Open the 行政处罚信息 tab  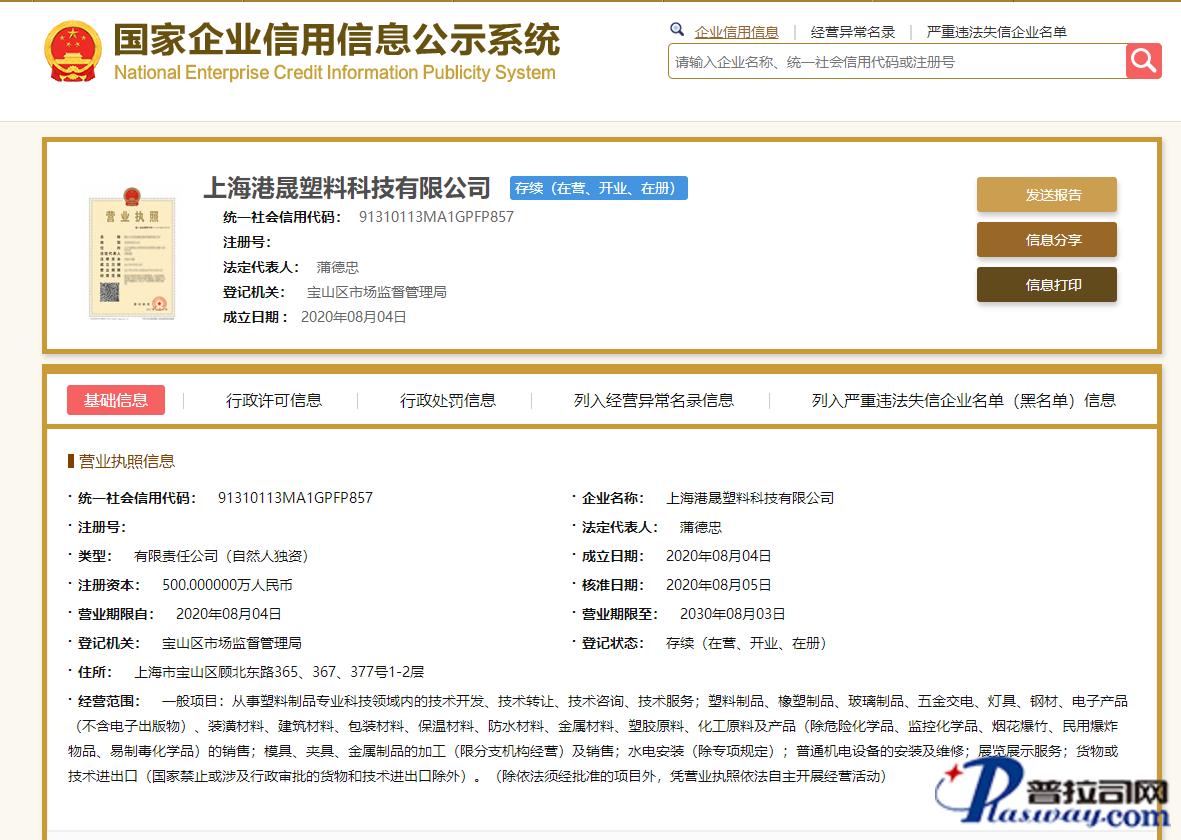448,400
